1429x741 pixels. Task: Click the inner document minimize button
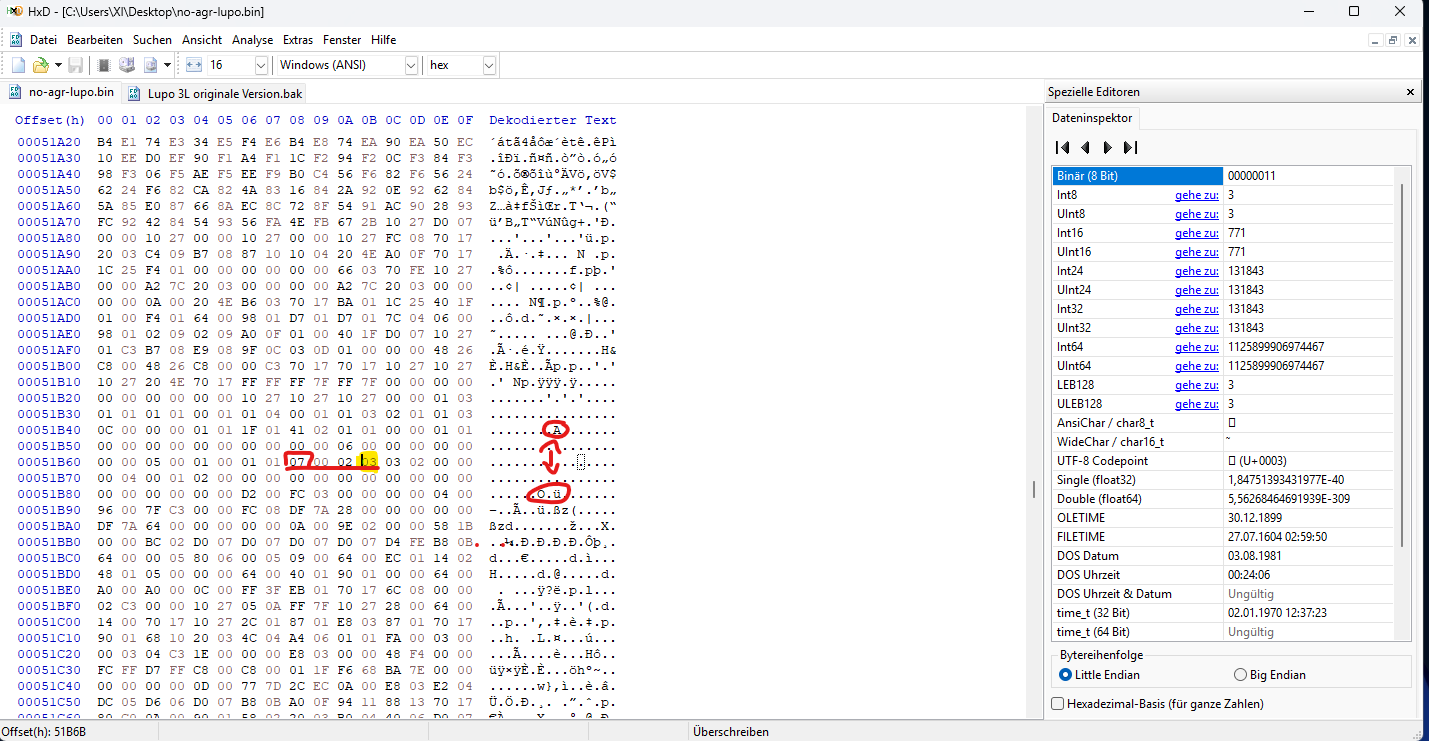[x=1378, y=40]
